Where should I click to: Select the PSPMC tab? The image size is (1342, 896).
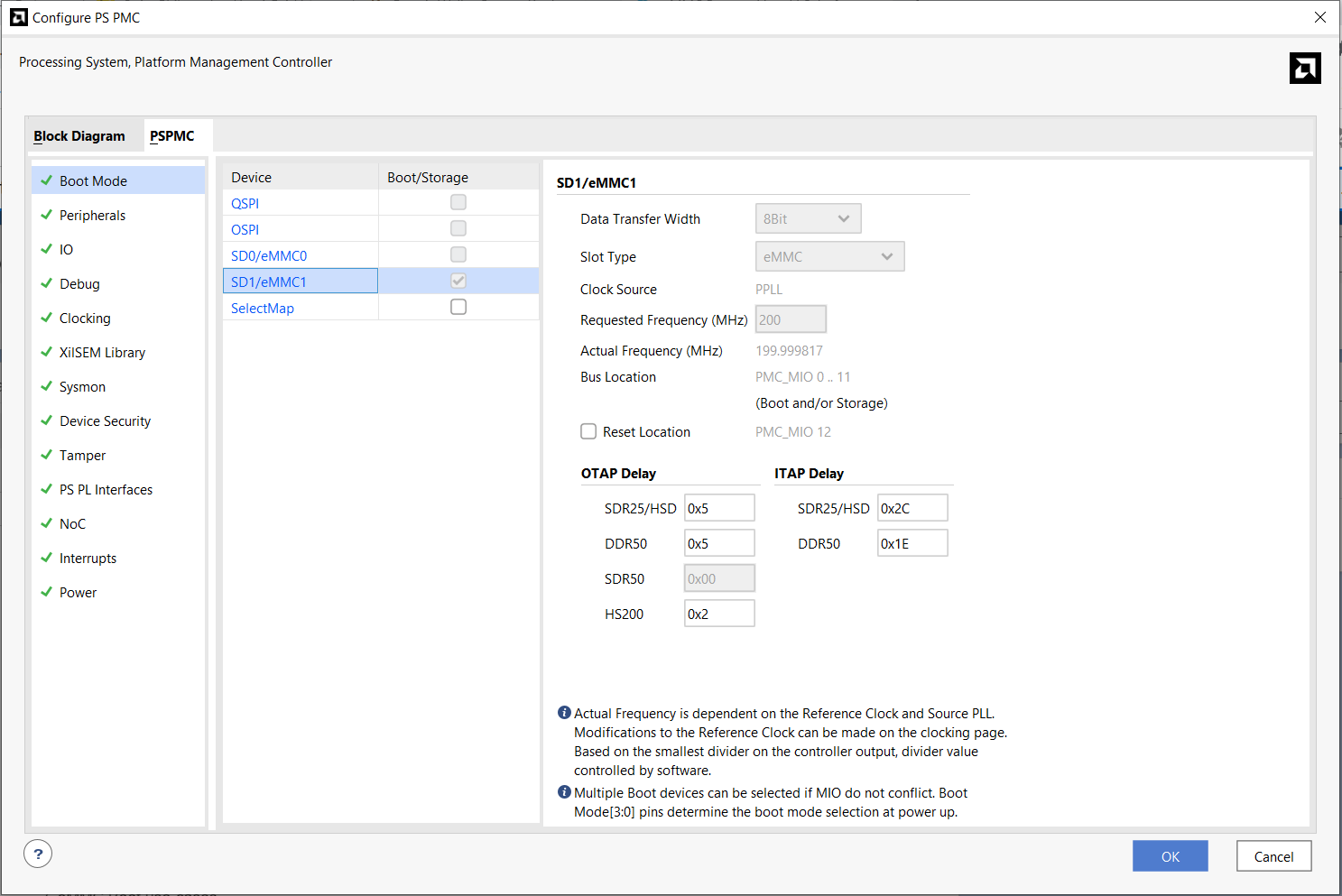tap(172, 136)
